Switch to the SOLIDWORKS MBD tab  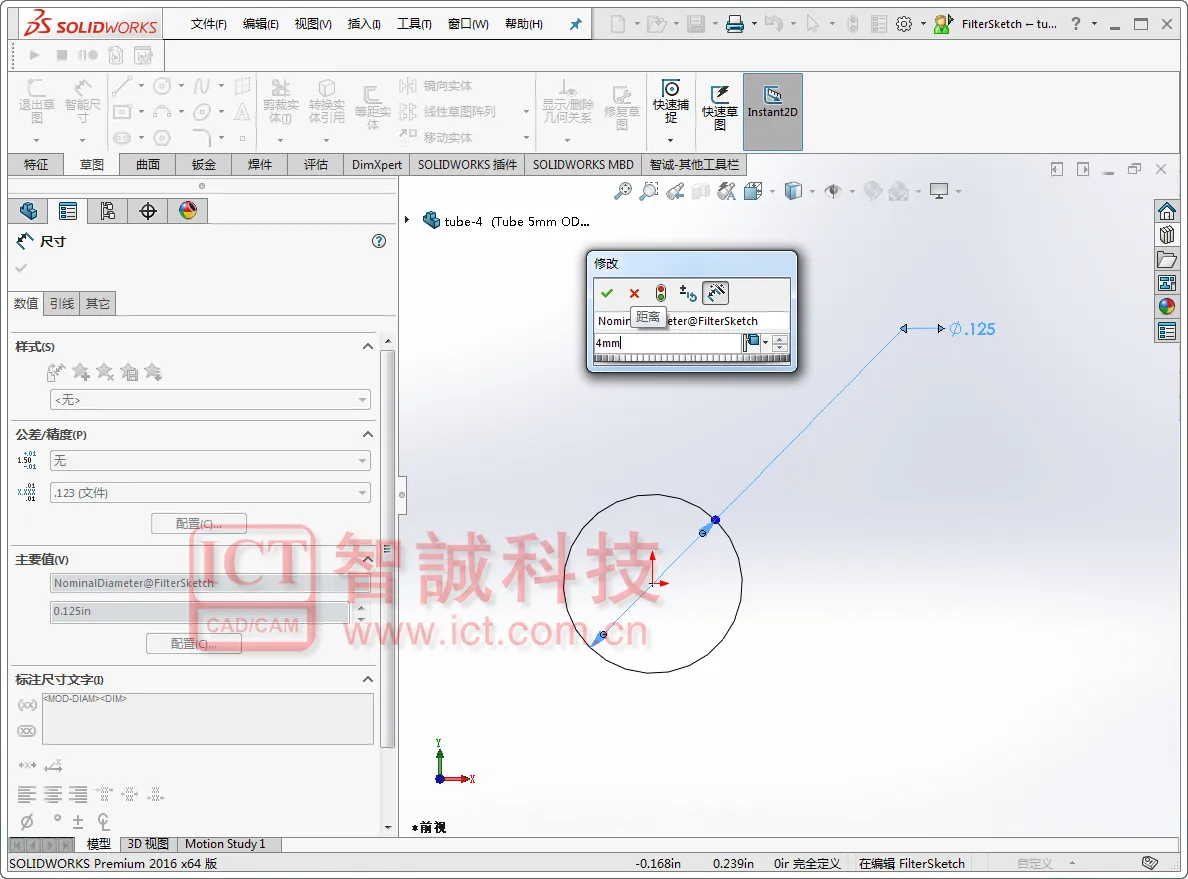583,164
